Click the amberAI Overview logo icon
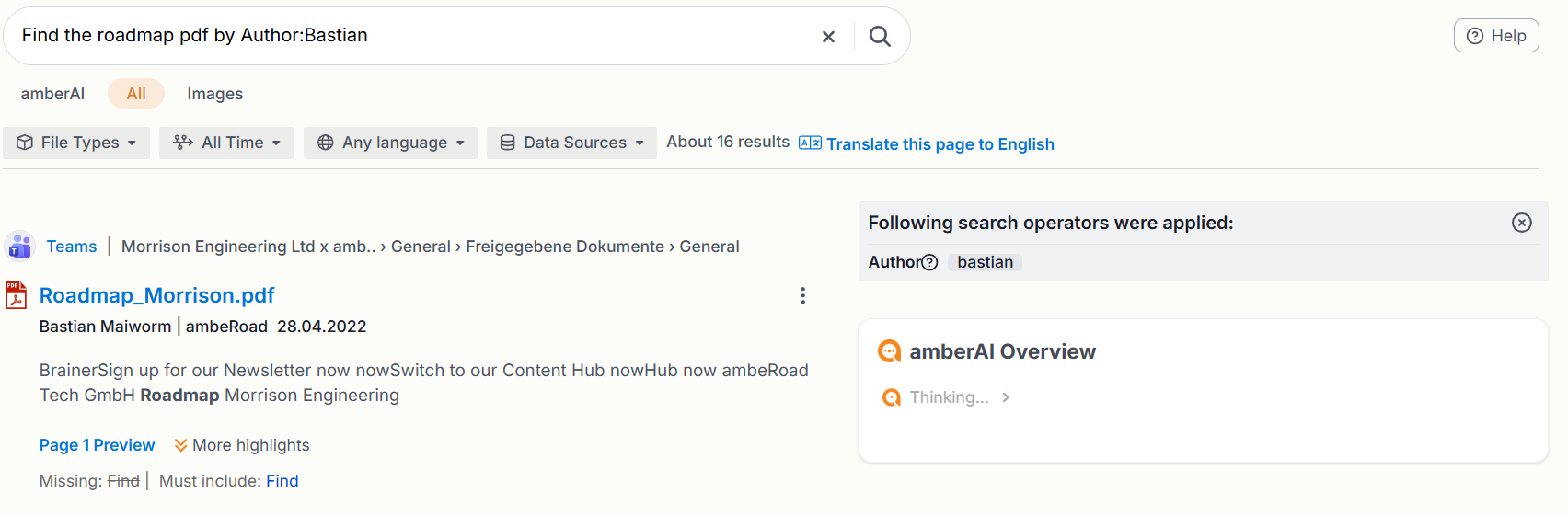The height and width of the screenshot is (516, 1568). point(890,351)
